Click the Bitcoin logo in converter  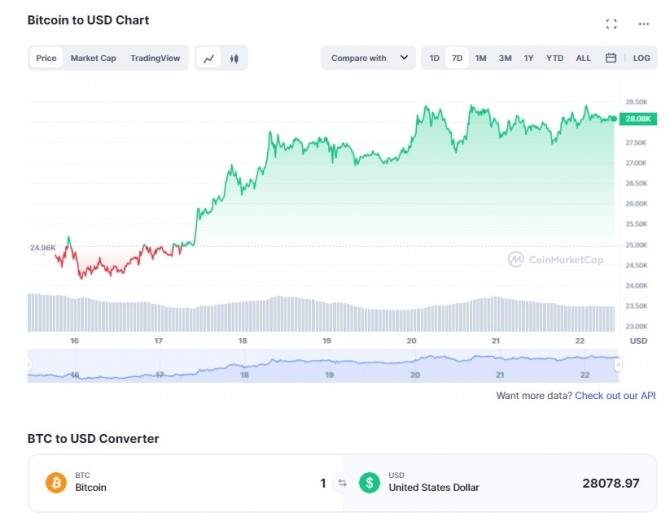click(56, 483)
